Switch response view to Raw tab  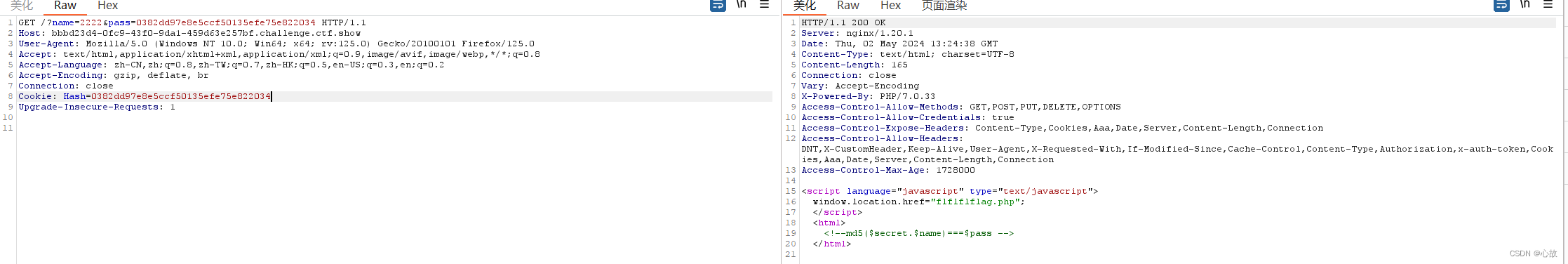848,6
